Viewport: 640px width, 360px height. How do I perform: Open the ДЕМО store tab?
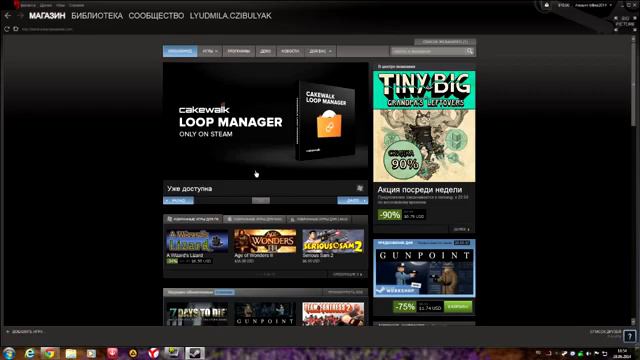[265, 51]
